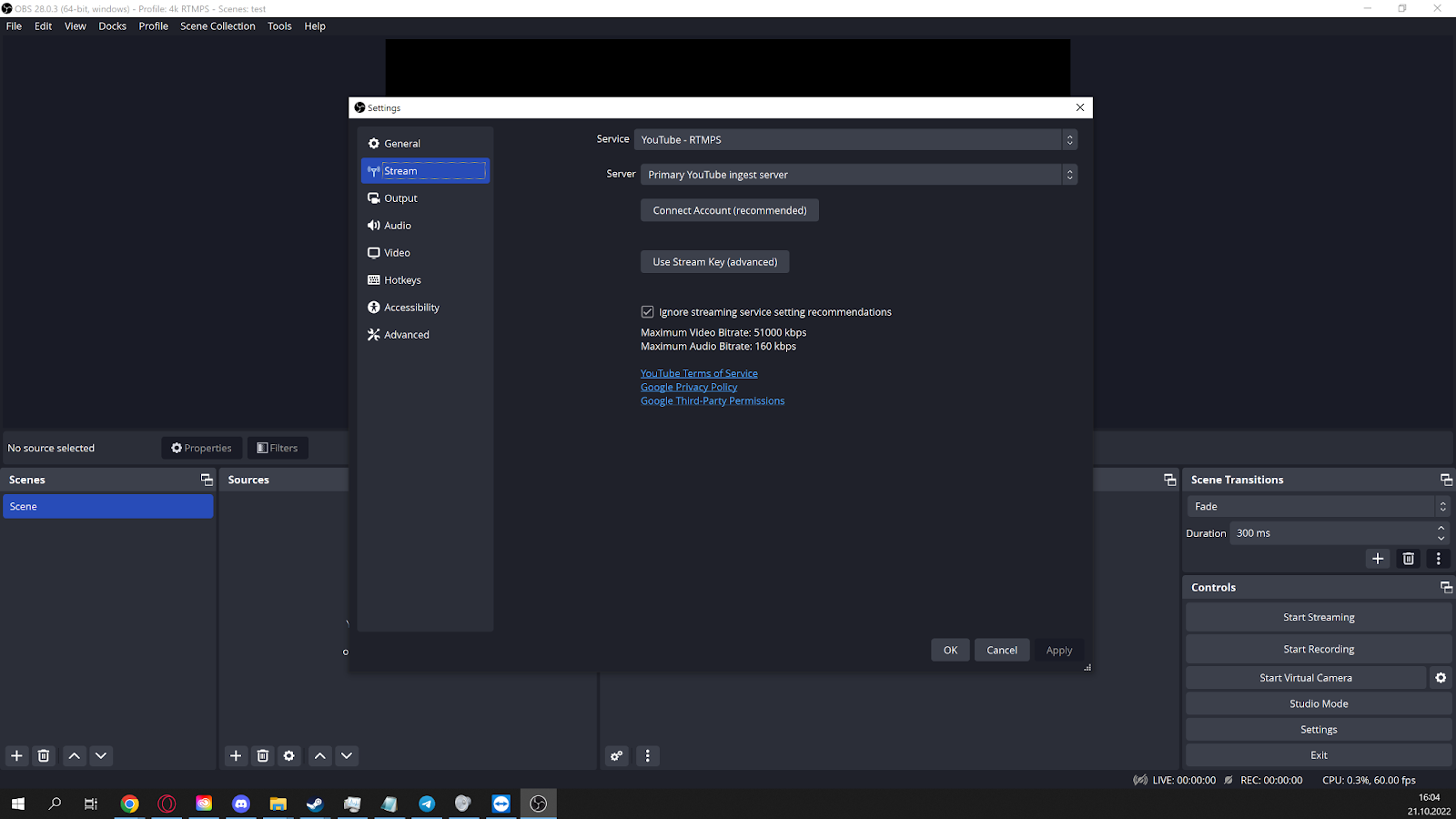Move the scene up in Scenes list
The height and width of the screenshot is (819, 1456).
[x=75, y=755]
